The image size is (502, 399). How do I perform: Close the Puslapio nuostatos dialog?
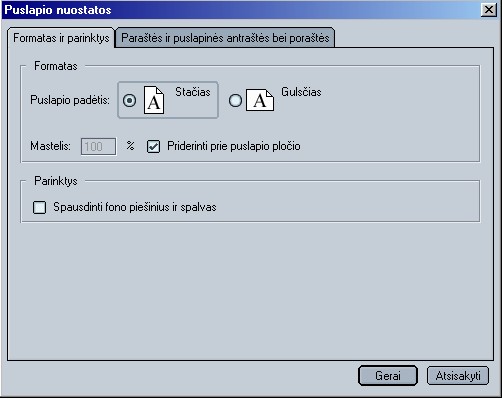click(489, 10)
